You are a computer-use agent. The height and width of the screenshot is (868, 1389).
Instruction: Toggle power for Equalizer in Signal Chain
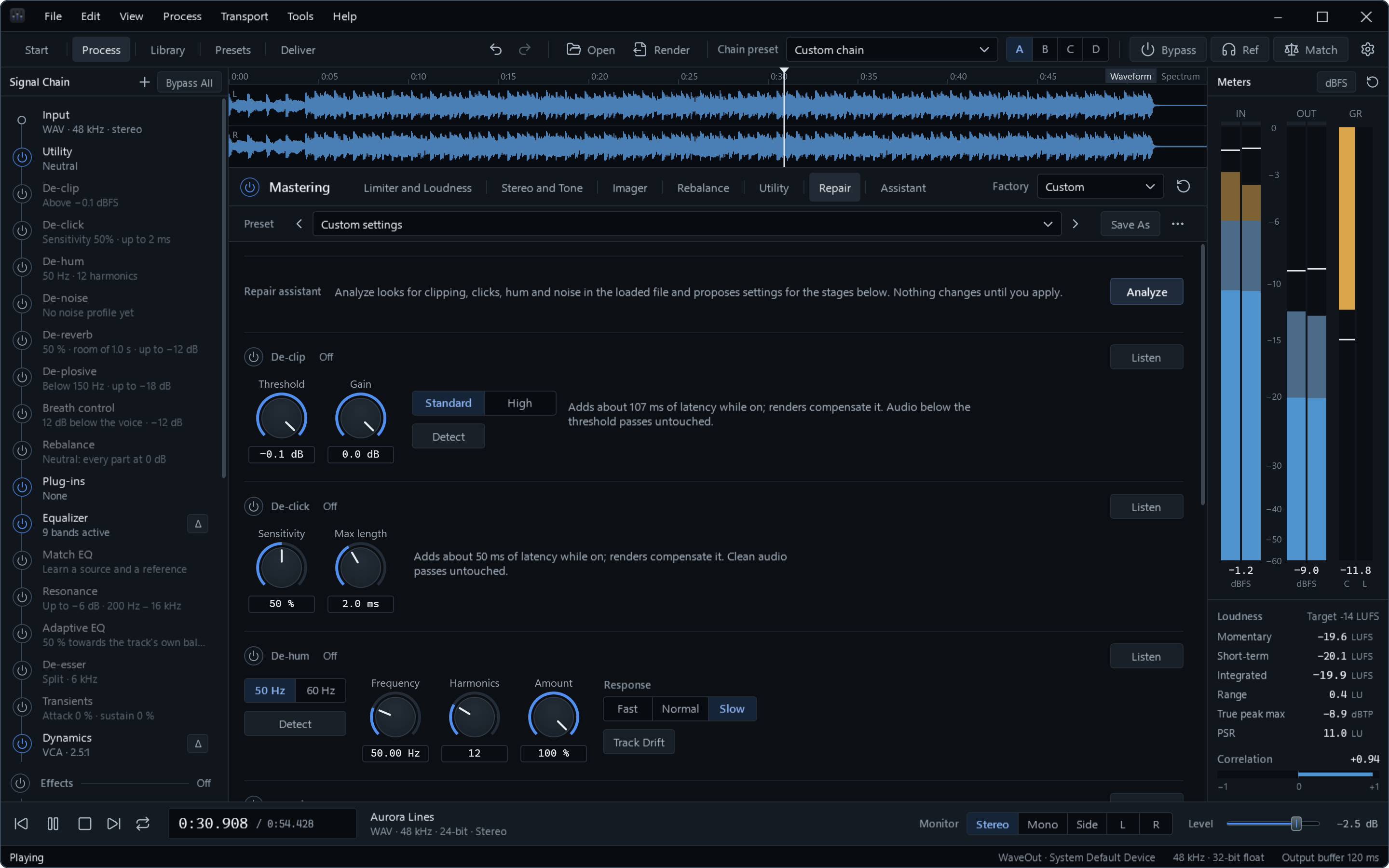tap(22, 524)
